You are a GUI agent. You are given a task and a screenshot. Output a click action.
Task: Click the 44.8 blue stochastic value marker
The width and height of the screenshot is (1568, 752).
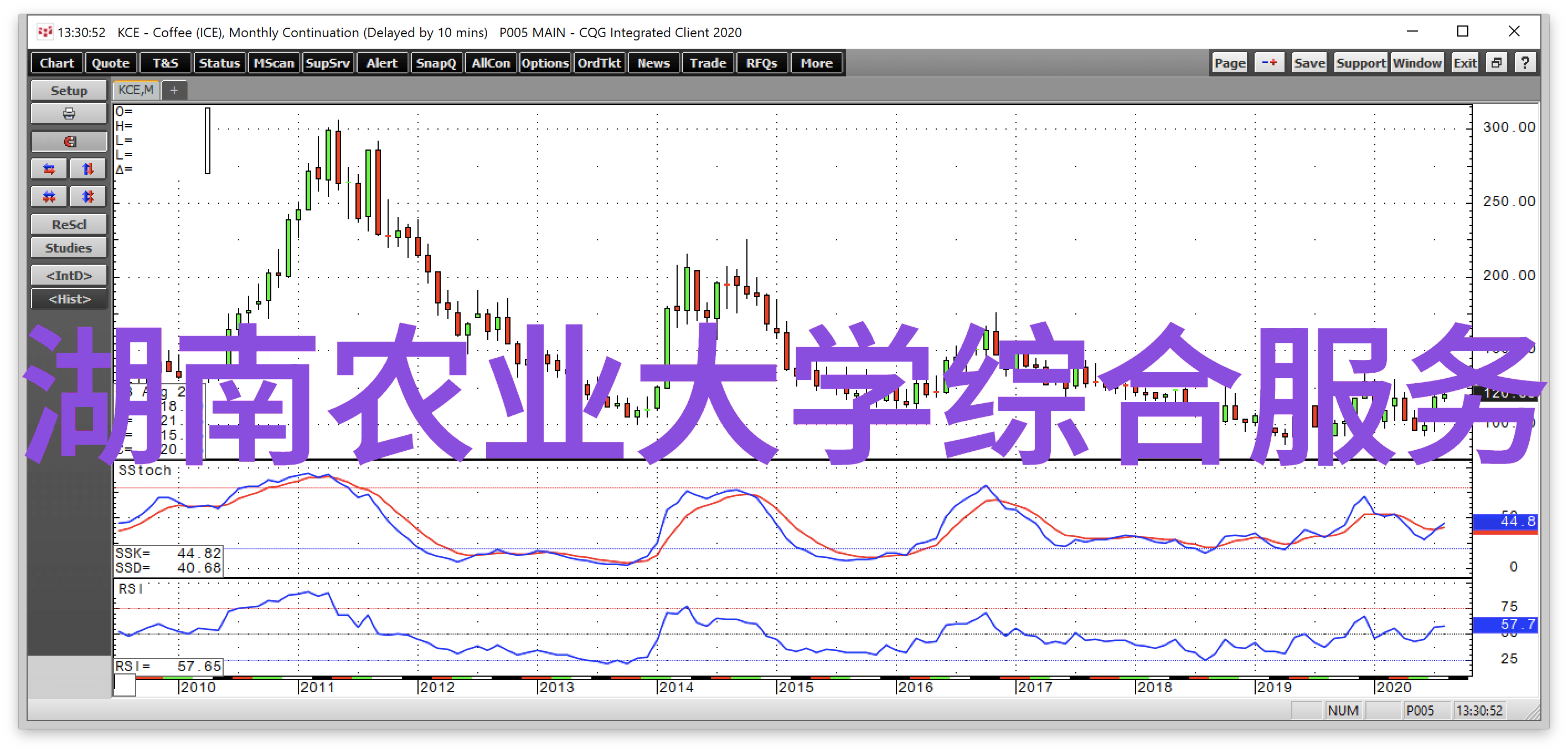pyautogui.click(x=1505, y=521)
